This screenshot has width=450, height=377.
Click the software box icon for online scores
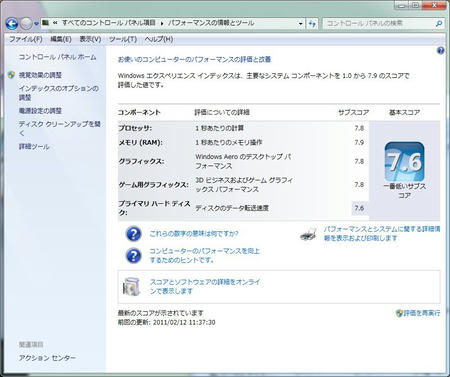pos(131,287)
